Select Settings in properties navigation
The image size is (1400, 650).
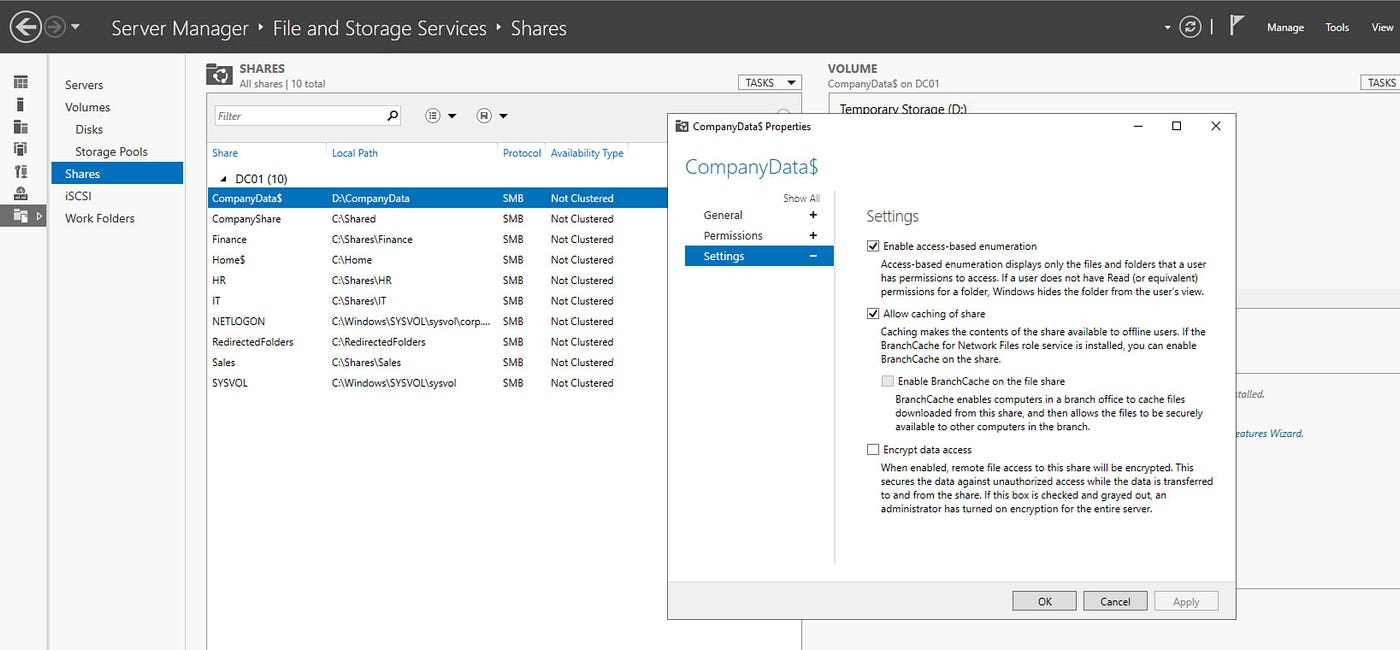point(759,256)
